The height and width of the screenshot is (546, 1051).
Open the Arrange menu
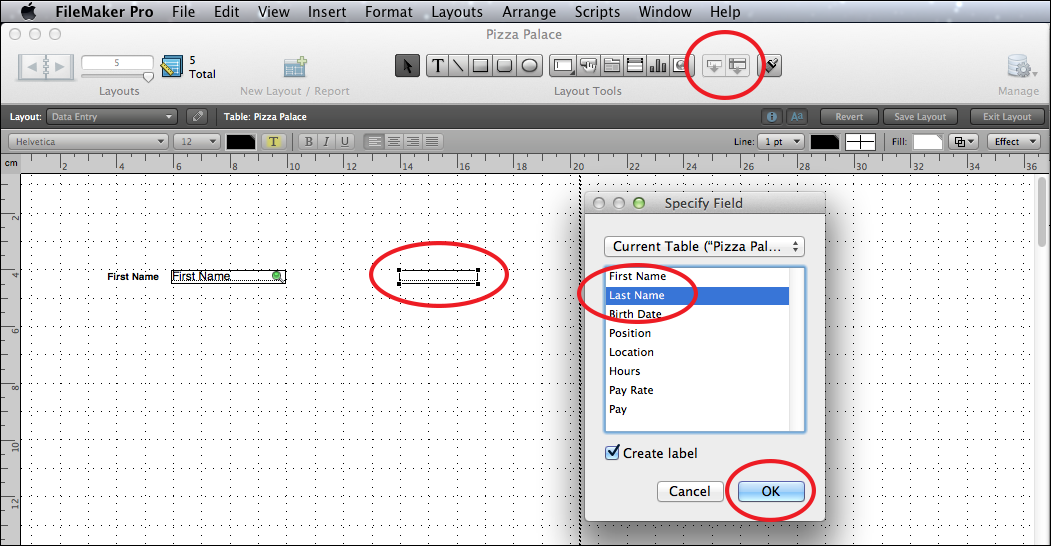pyautogui.click(x=529, y=11)
